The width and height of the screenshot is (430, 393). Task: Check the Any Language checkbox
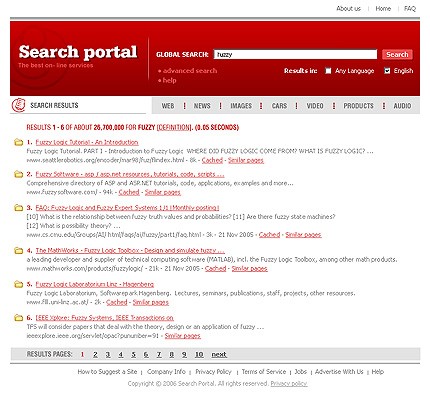[x=328, y=71]
